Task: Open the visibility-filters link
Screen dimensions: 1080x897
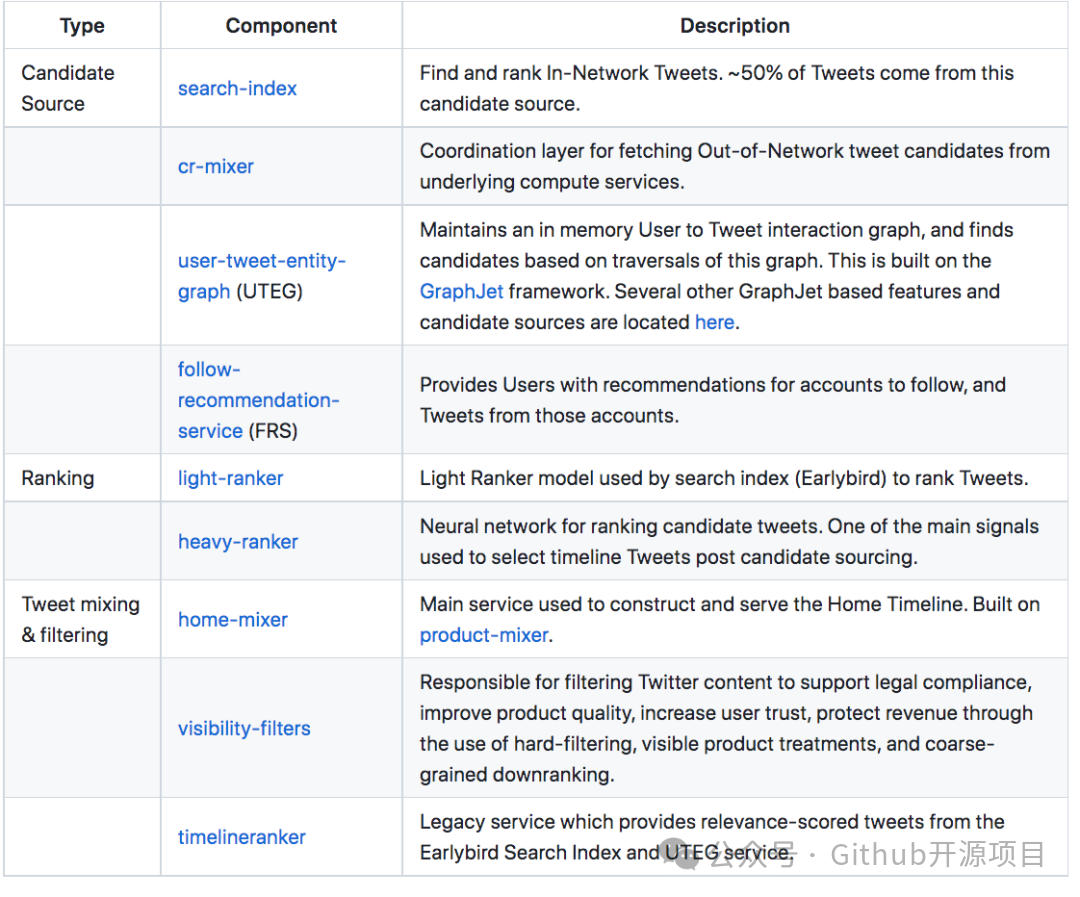Action: click(x=244, y=728)
